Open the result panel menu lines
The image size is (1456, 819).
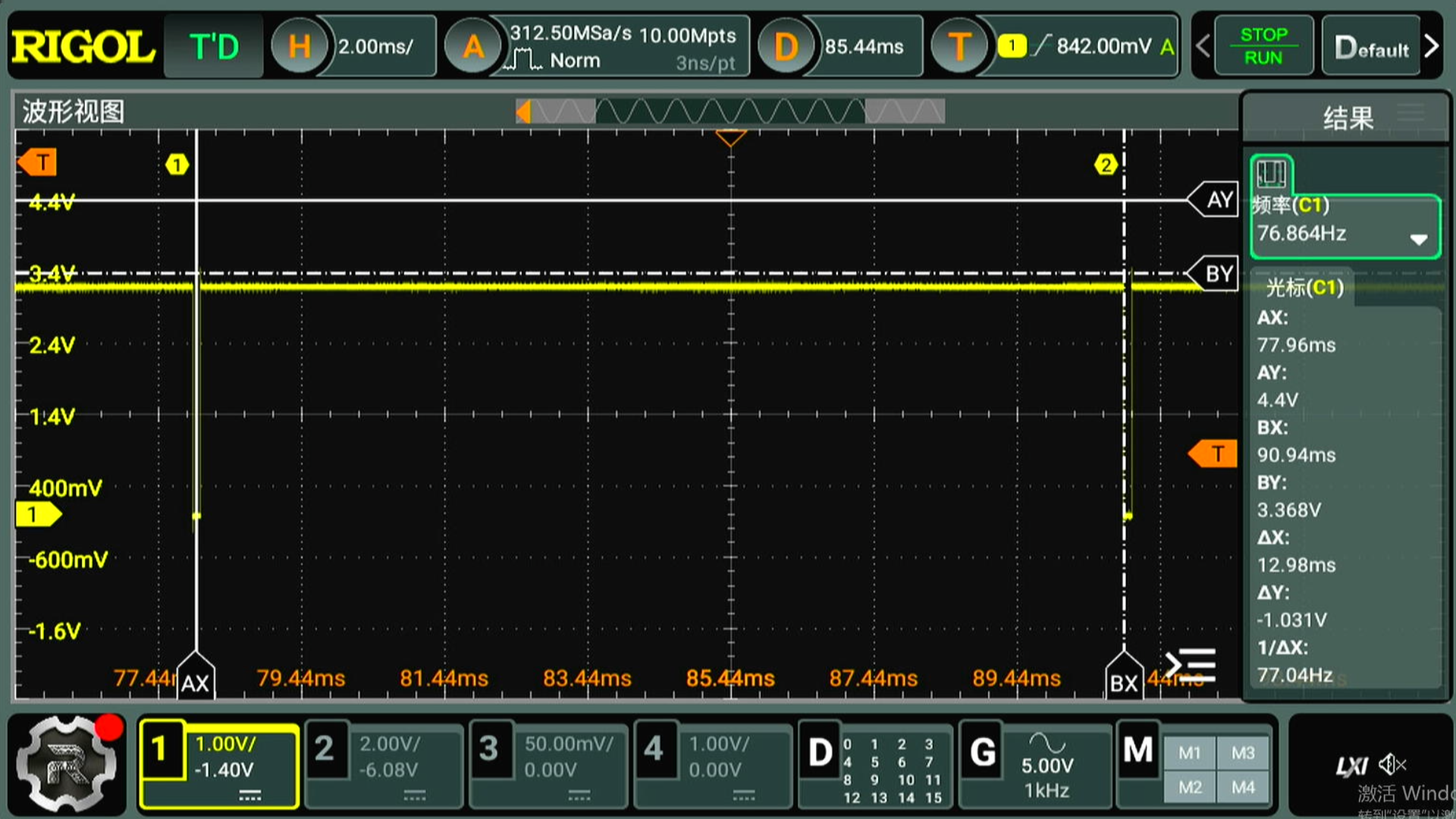[1410, 113]
